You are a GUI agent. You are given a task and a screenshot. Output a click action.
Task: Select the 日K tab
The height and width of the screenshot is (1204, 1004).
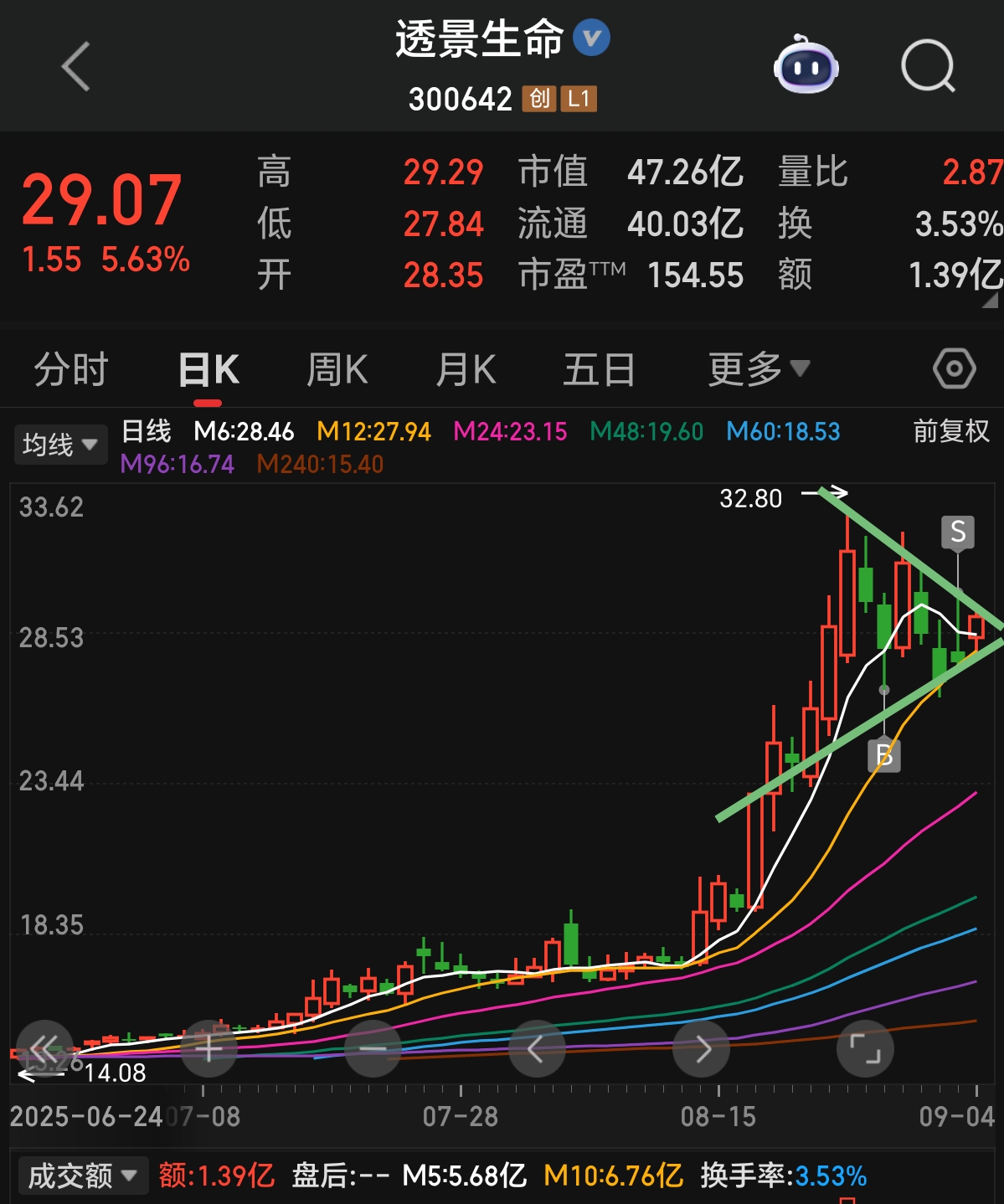pyautogui.click(x=209, y=369)
